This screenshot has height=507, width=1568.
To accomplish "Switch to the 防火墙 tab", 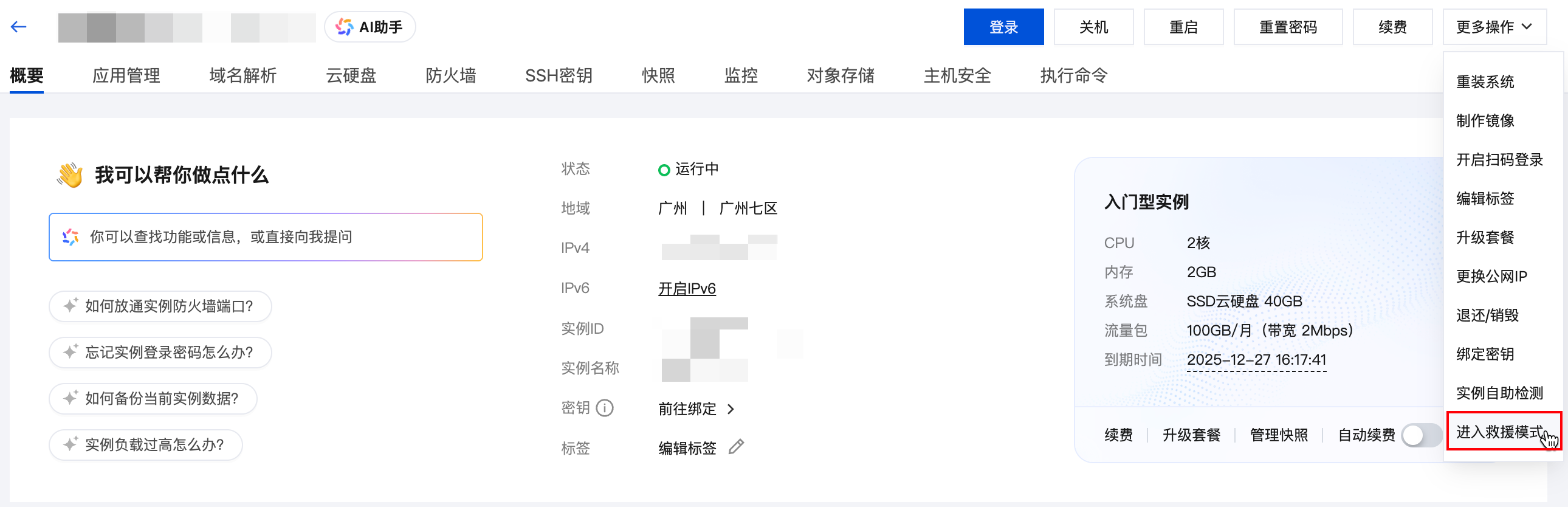I will 450,75.
